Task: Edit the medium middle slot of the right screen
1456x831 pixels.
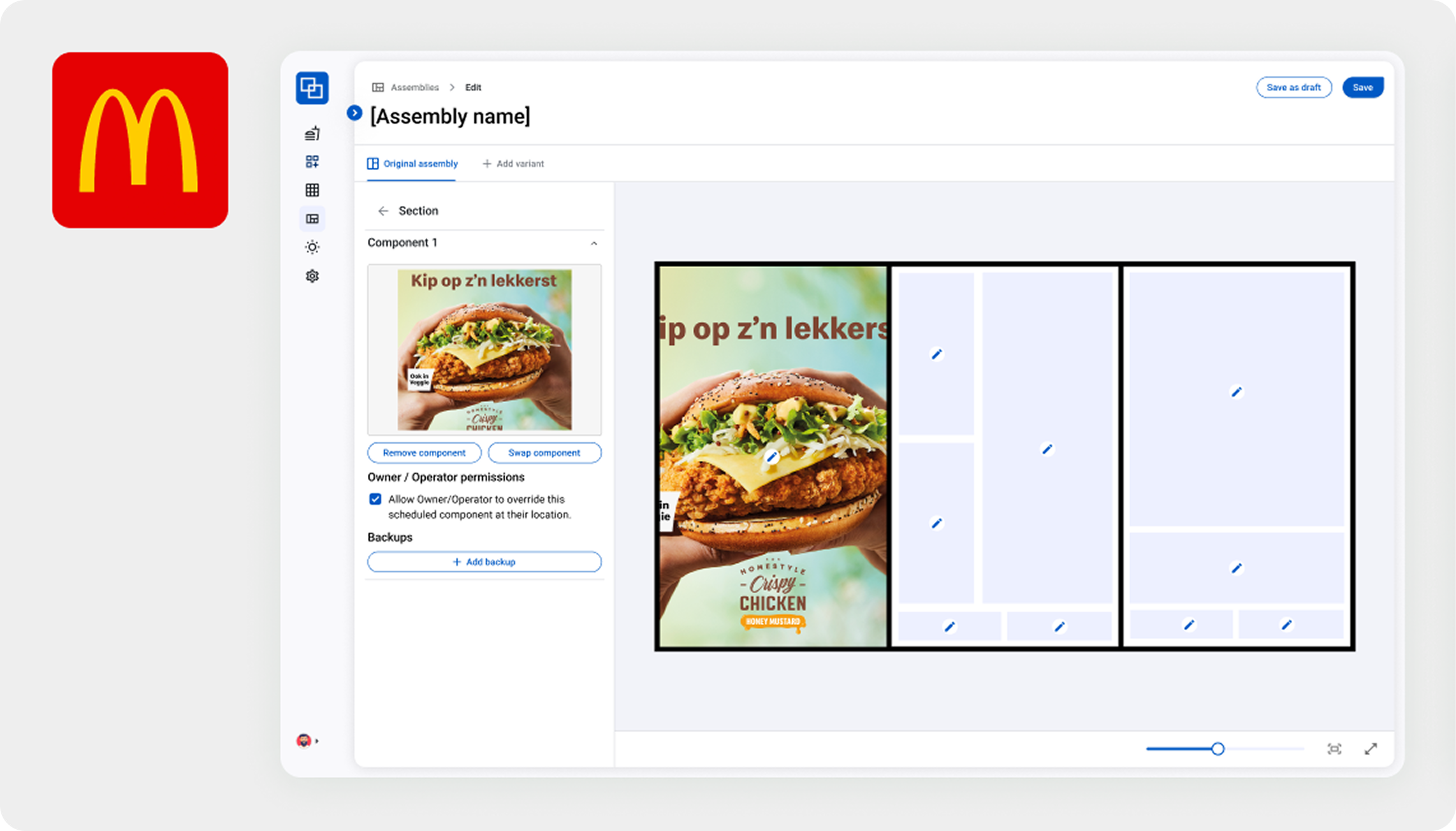Action: click(1236, 568)
